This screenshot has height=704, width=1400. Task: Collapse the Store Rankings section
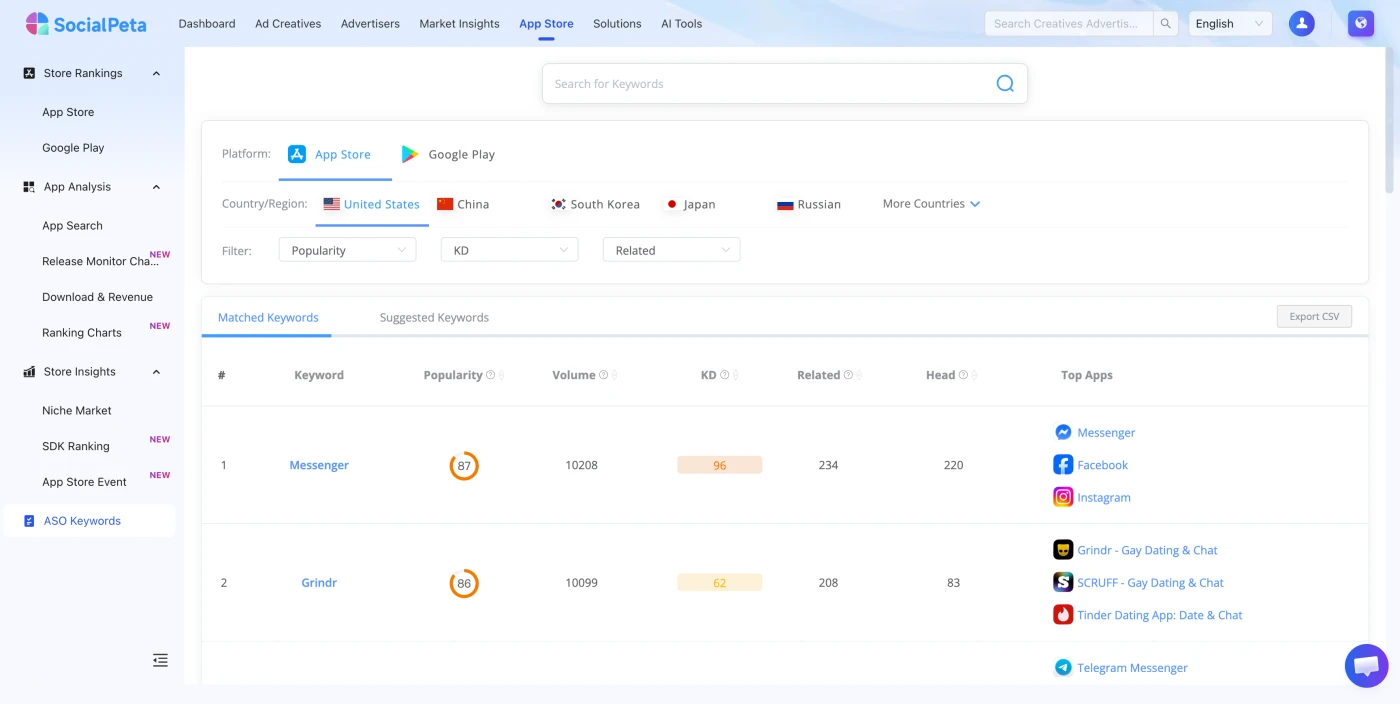click(x=156, y=73)
